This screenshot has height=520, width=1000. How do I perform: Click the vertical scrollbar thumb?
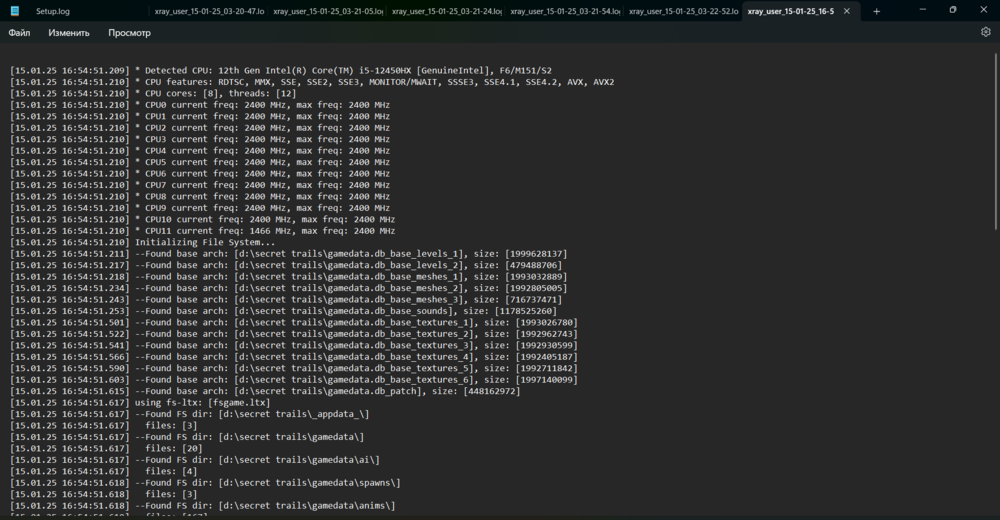point(996,142)
